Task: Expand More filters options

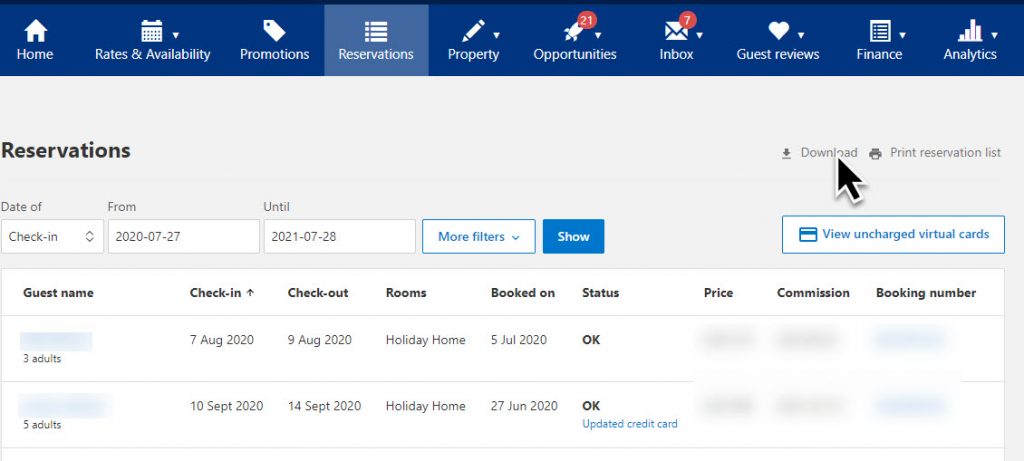Action: 479,236
